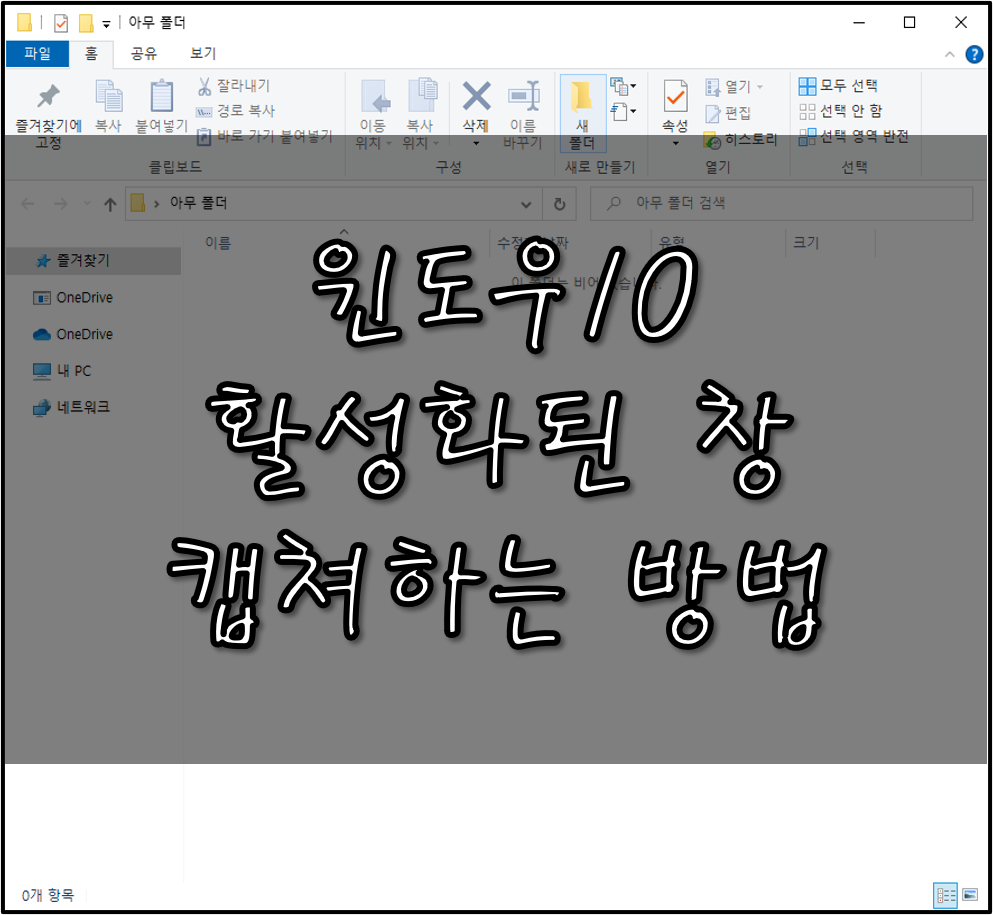Click the 아무 폴더 검색 search box

pyautogui.click(x=781, y=204)
